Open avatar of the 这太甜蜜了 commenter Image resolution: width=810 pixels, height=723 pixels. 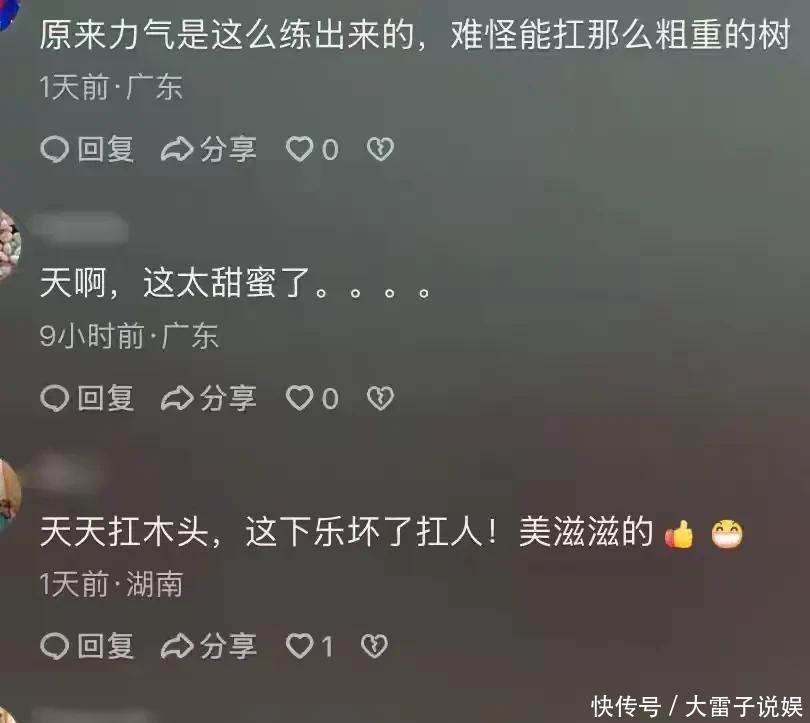pyautogui.click(x=9, y=245)
